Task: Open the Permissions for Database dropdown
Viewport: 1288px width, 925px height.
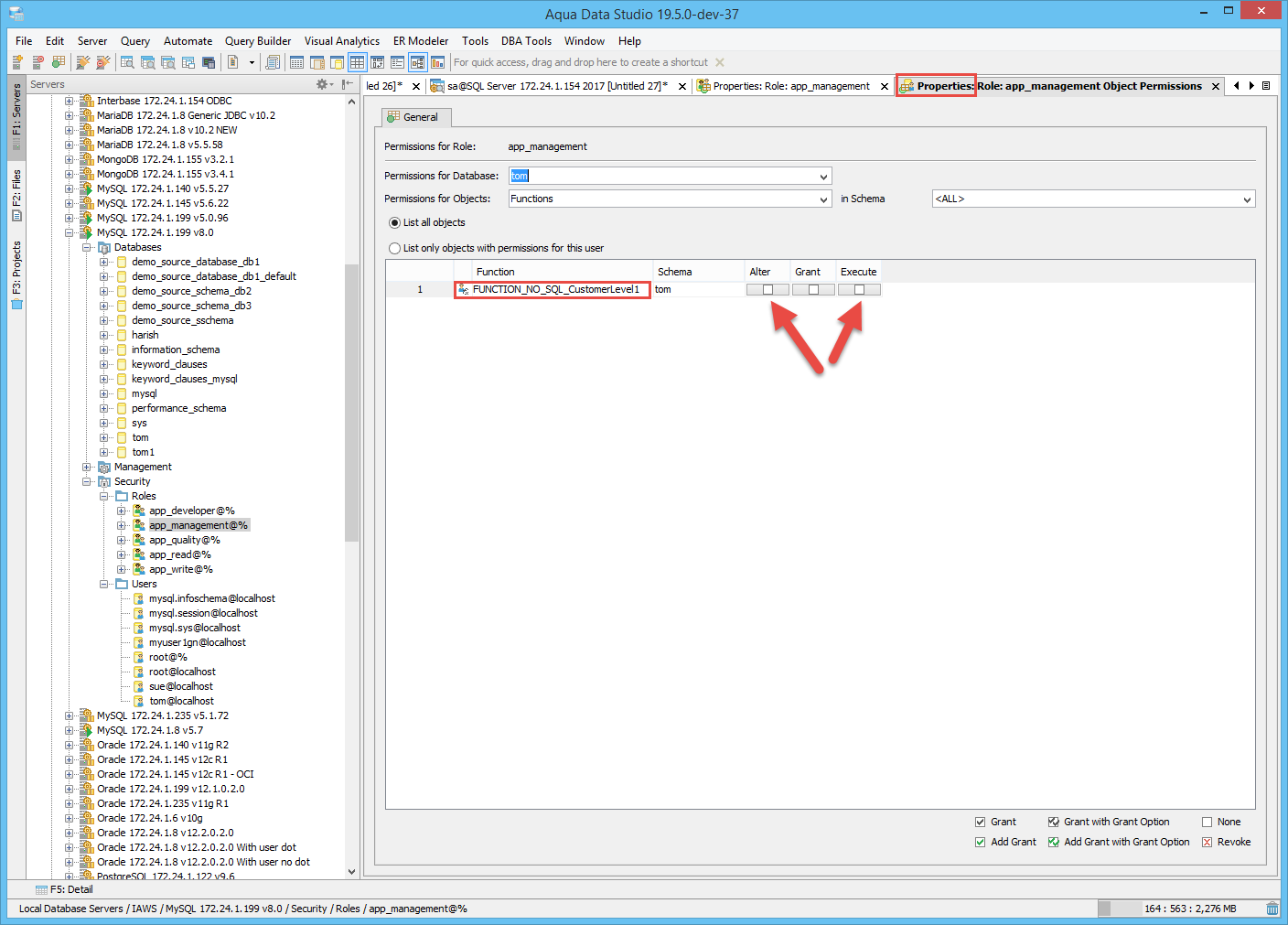Action: pos(823,177)
